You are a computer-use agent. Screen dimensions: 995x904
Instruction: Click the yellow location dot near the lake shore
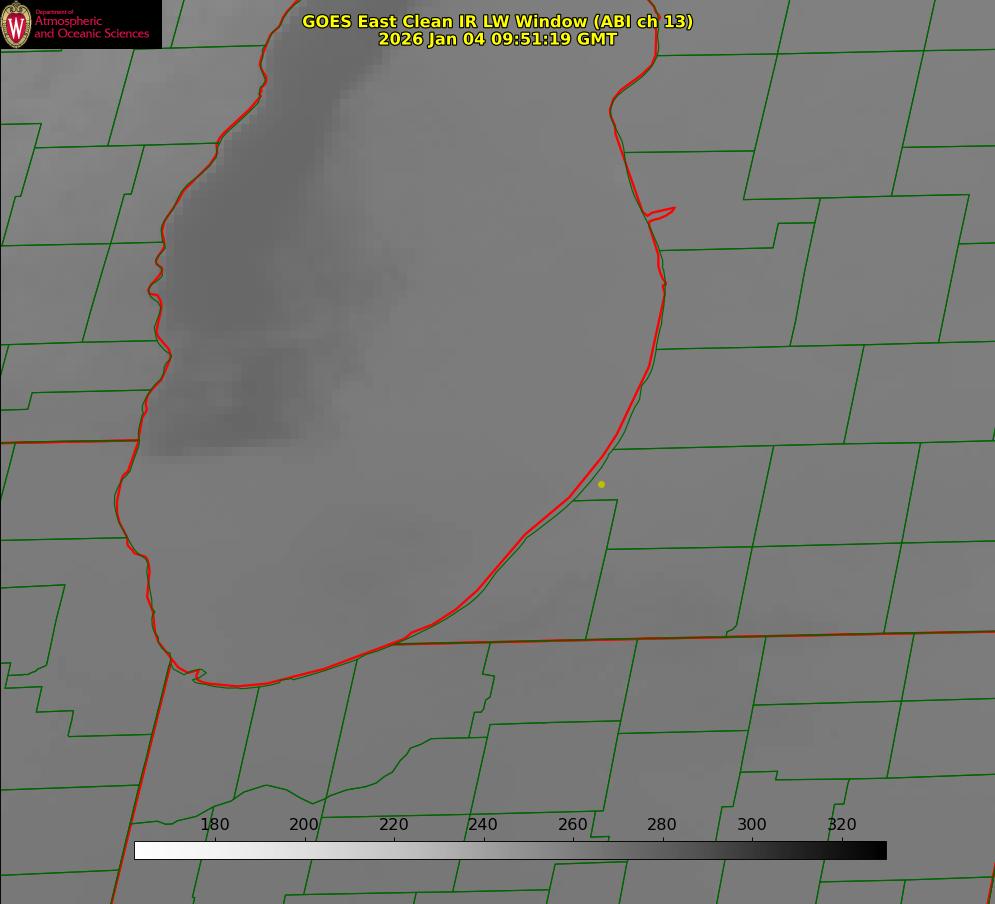pyautogui.click(x=602, y=484)
